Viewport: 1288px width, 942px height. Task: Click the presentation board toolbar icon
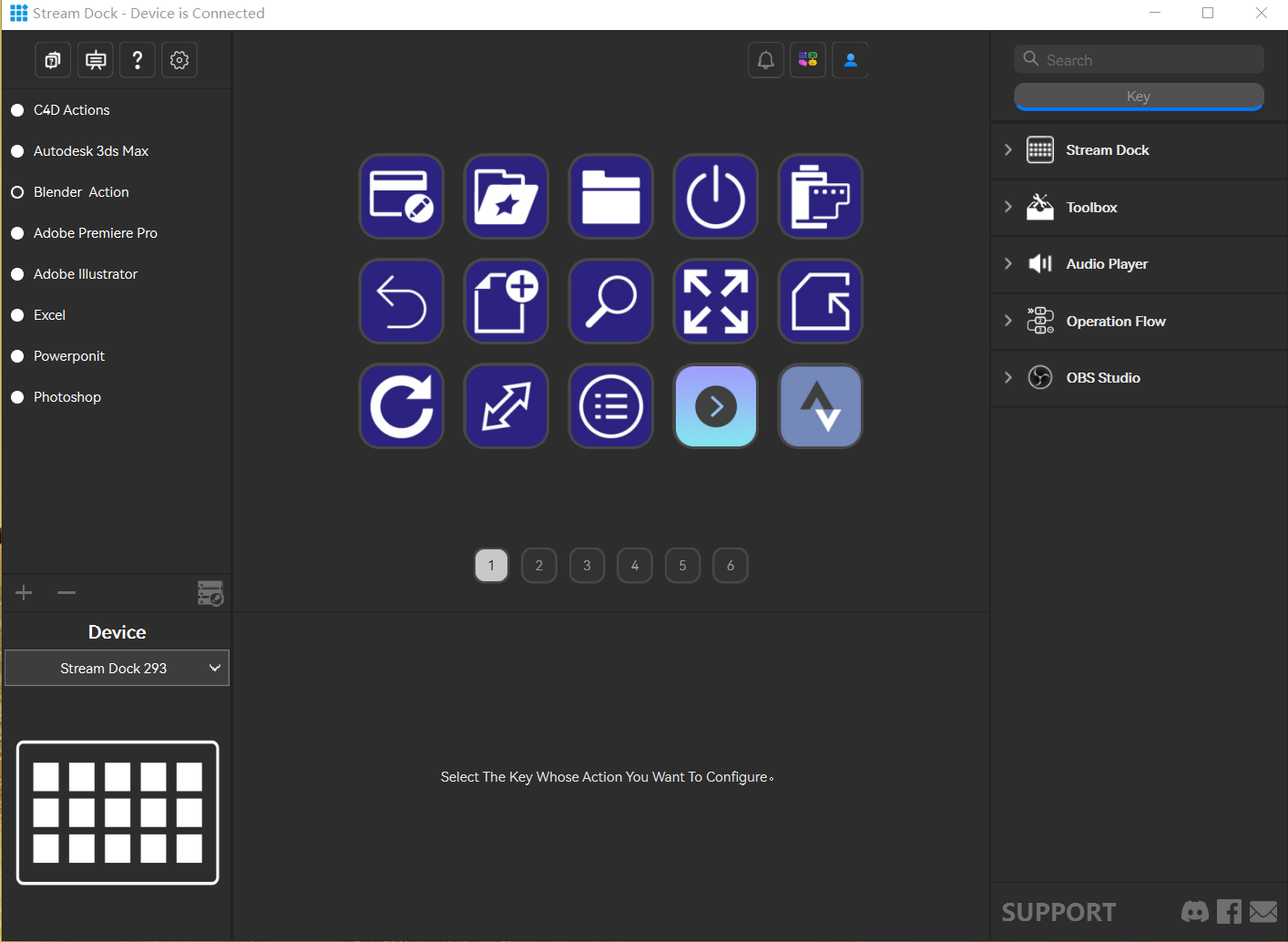pos(96,60)
